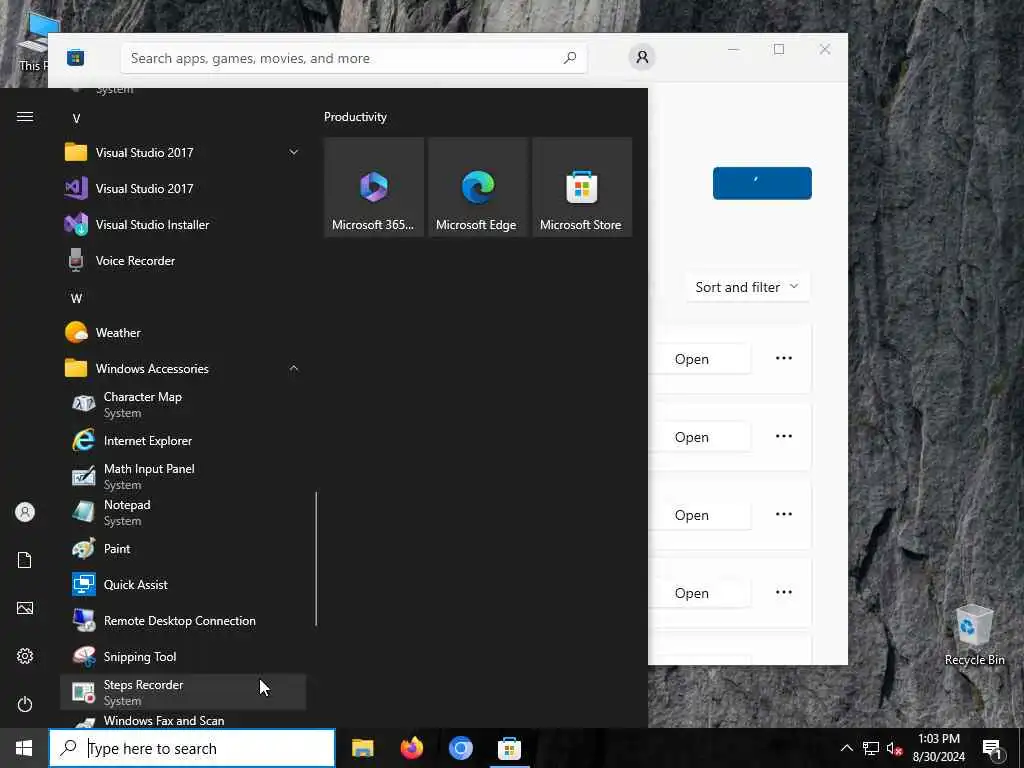Screen dimensions: 1024x768
Task: Open Pictures from Start sidebar
Action: click(x=25, y=608)
